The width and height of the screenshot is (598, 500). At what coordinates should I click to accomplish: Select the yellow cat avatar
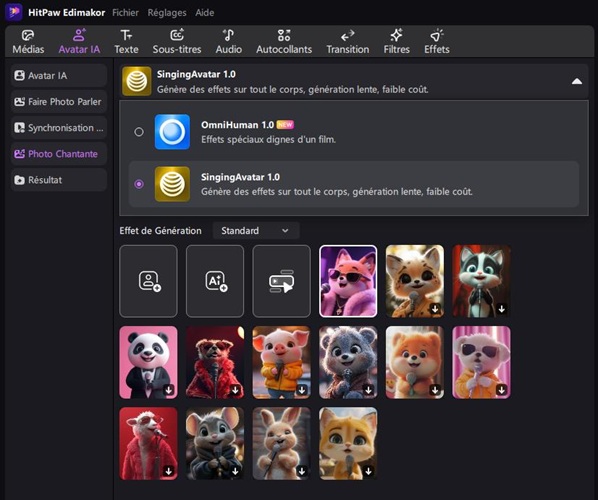[348, 442]
